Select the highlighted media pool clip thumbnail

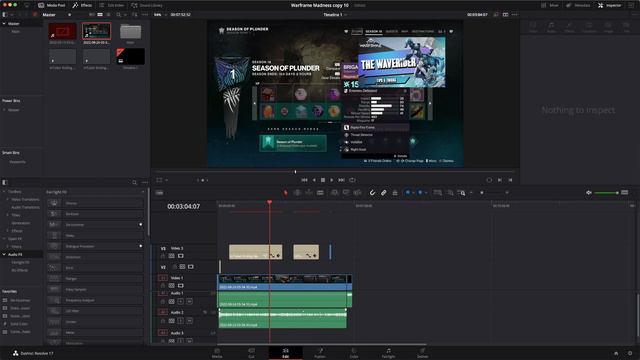point(96,31)
